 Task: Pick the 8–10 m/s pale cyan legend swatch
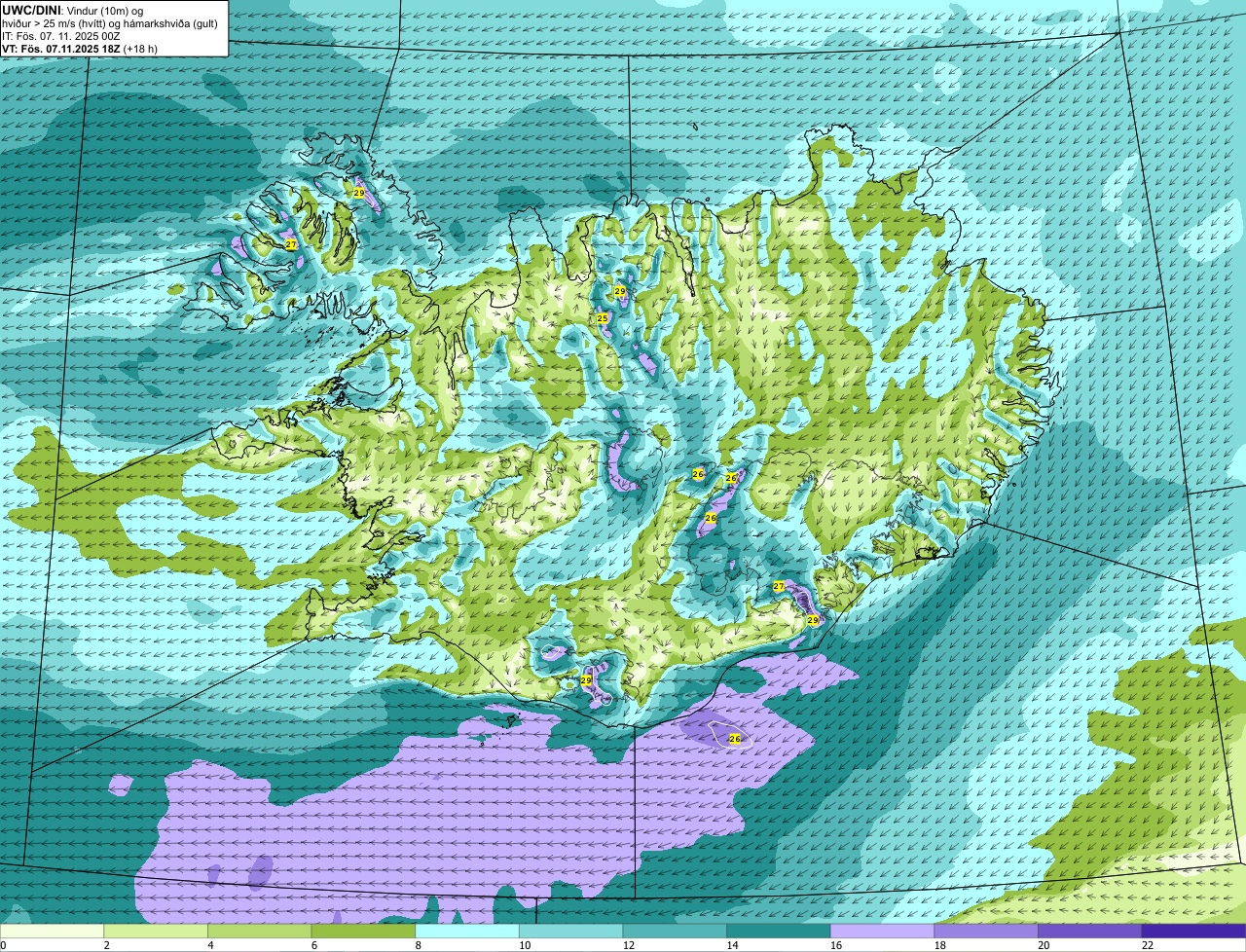(x=467, y=931)
